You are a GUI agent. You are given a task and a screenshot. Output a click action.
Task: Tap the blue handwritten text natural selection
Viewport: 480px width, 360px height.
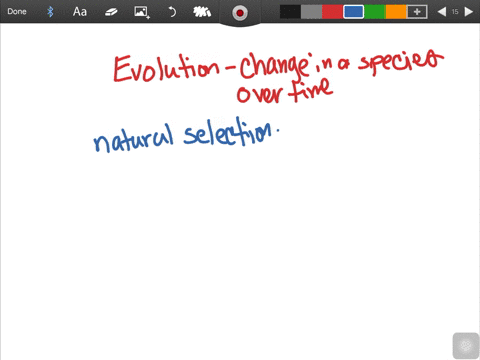(186, 135)
